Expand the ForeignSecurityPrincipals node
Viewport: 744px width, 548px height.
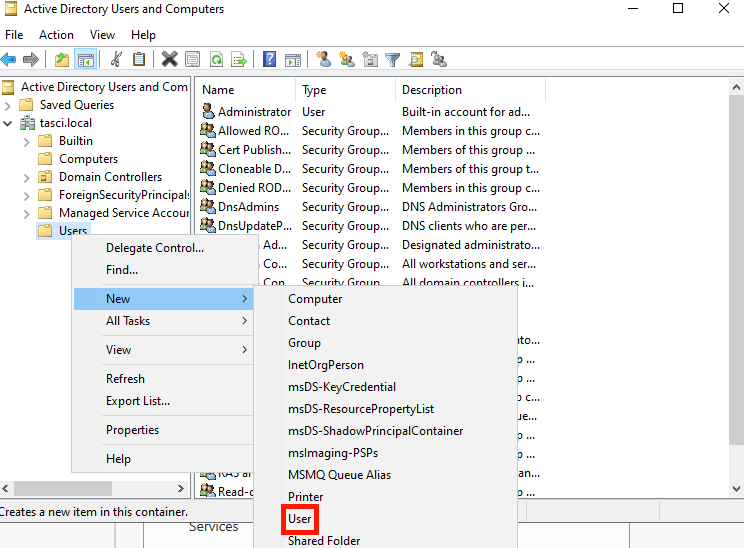click(27, 195)
